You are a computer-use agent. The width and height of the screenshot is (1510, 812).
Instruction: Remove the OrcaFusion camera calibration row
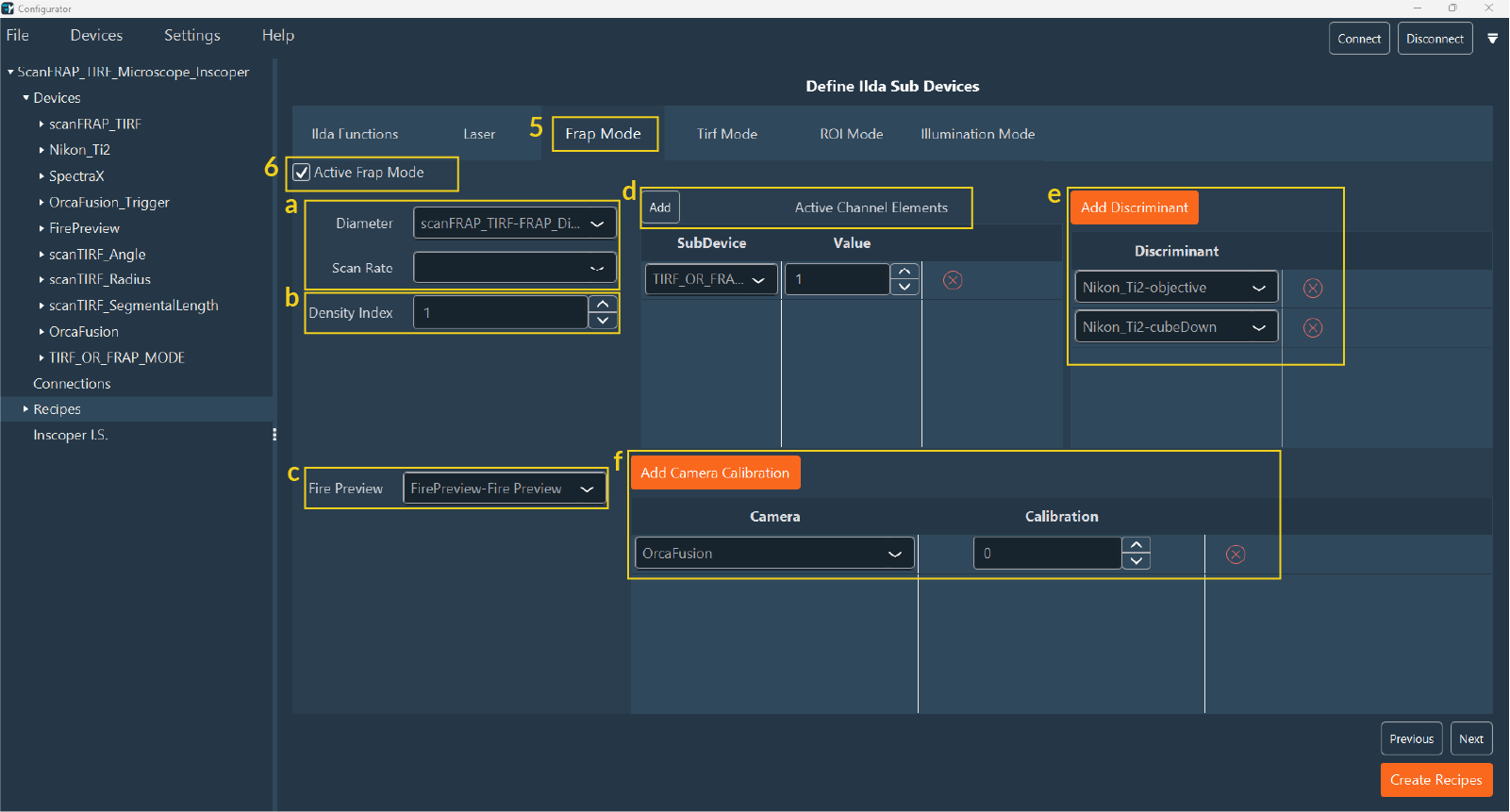(x=1236, y=555)
